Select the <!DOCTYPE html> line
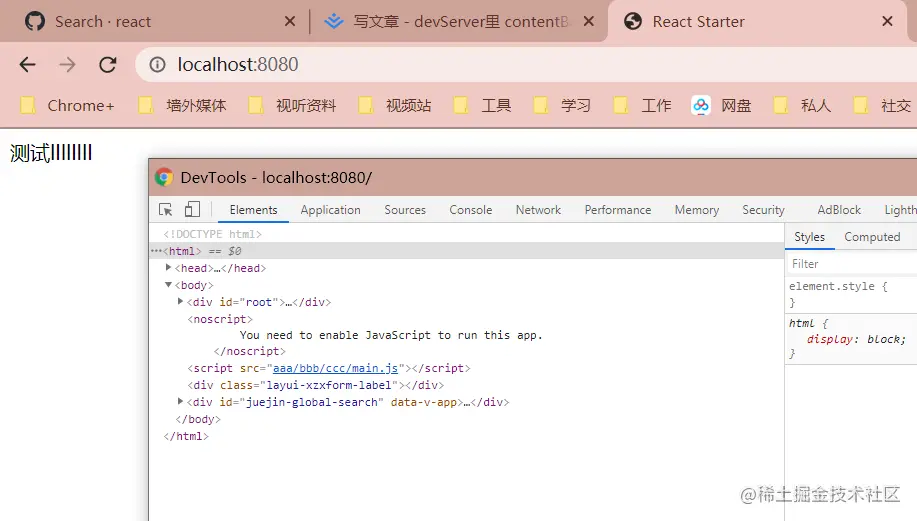This screenshot has width=917, height=521. (212, 234)
